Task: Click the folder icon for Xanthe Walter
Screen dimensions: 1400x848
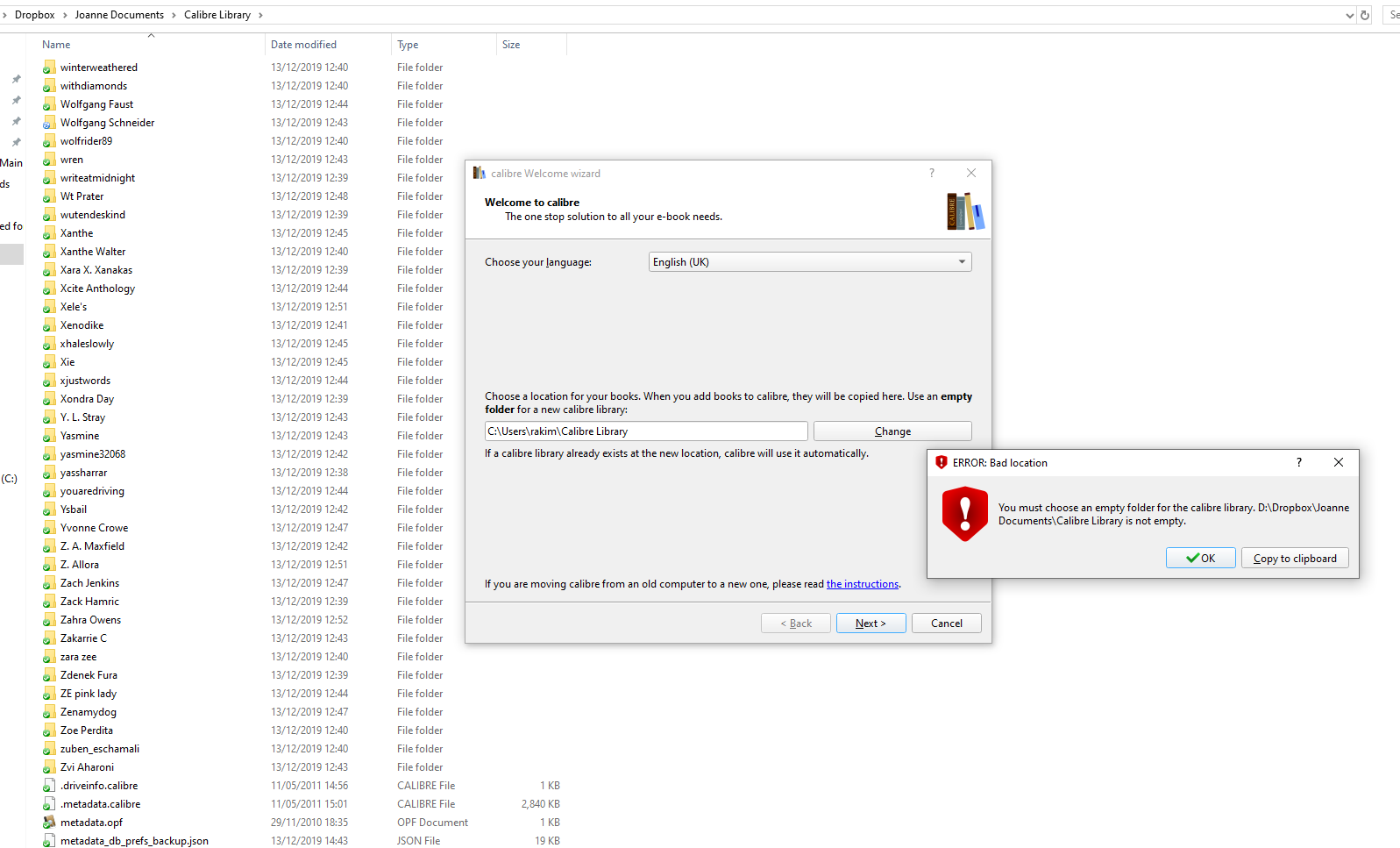Action: pyautogui.click(x=49, y=252)
